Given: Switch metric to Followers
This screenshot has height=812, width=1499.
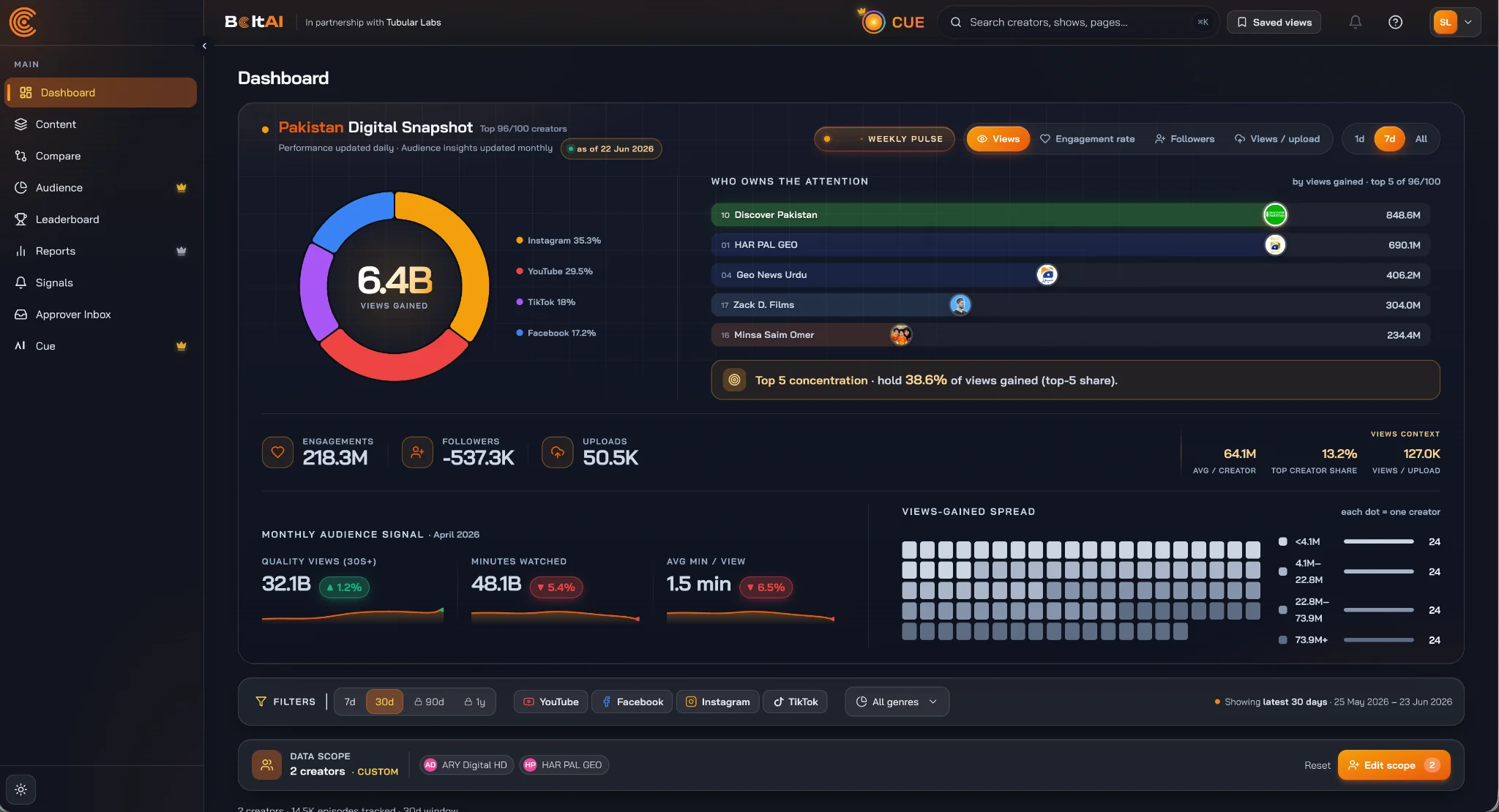Looking at the screenshot, I should [1184, 139].
